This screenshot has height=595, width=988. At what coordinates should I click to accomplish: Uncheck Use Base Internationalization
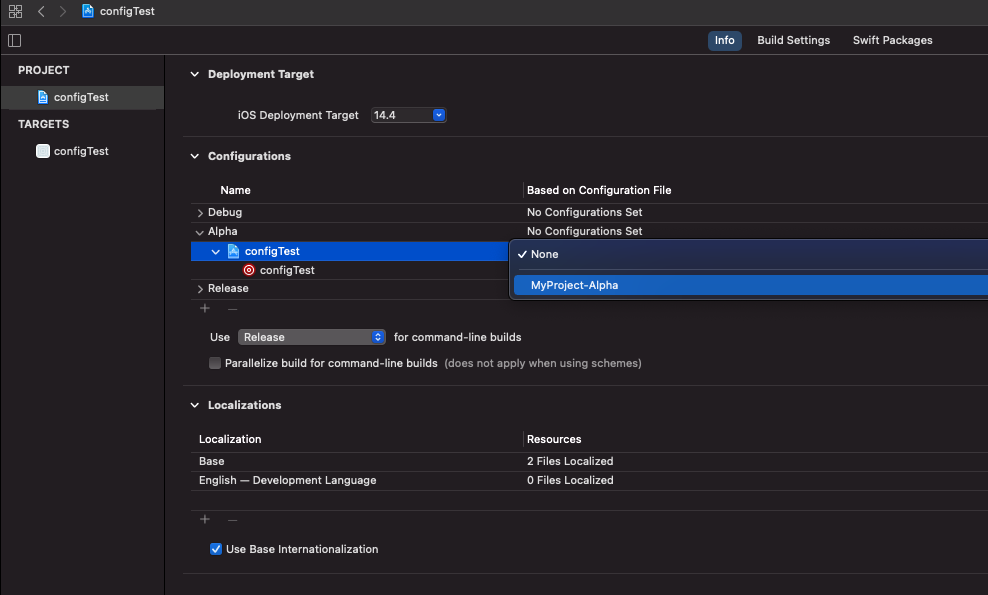click(215, 549)
